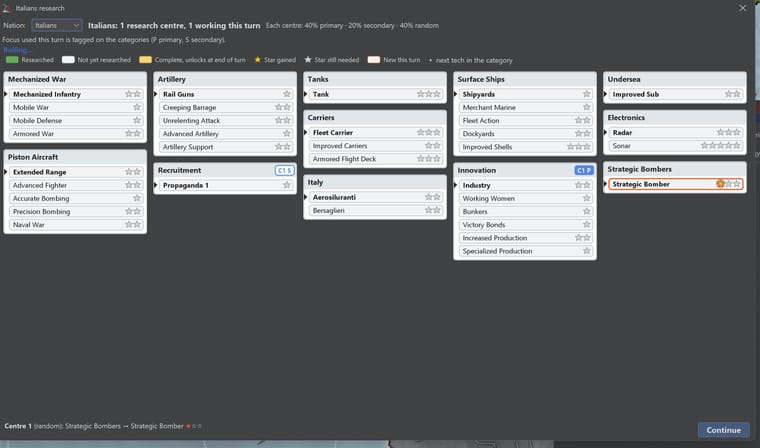The image size is (760, 448).
Task: Click the stars on Extended Range row
Action: pyautogui.click(x=133, y=172)
